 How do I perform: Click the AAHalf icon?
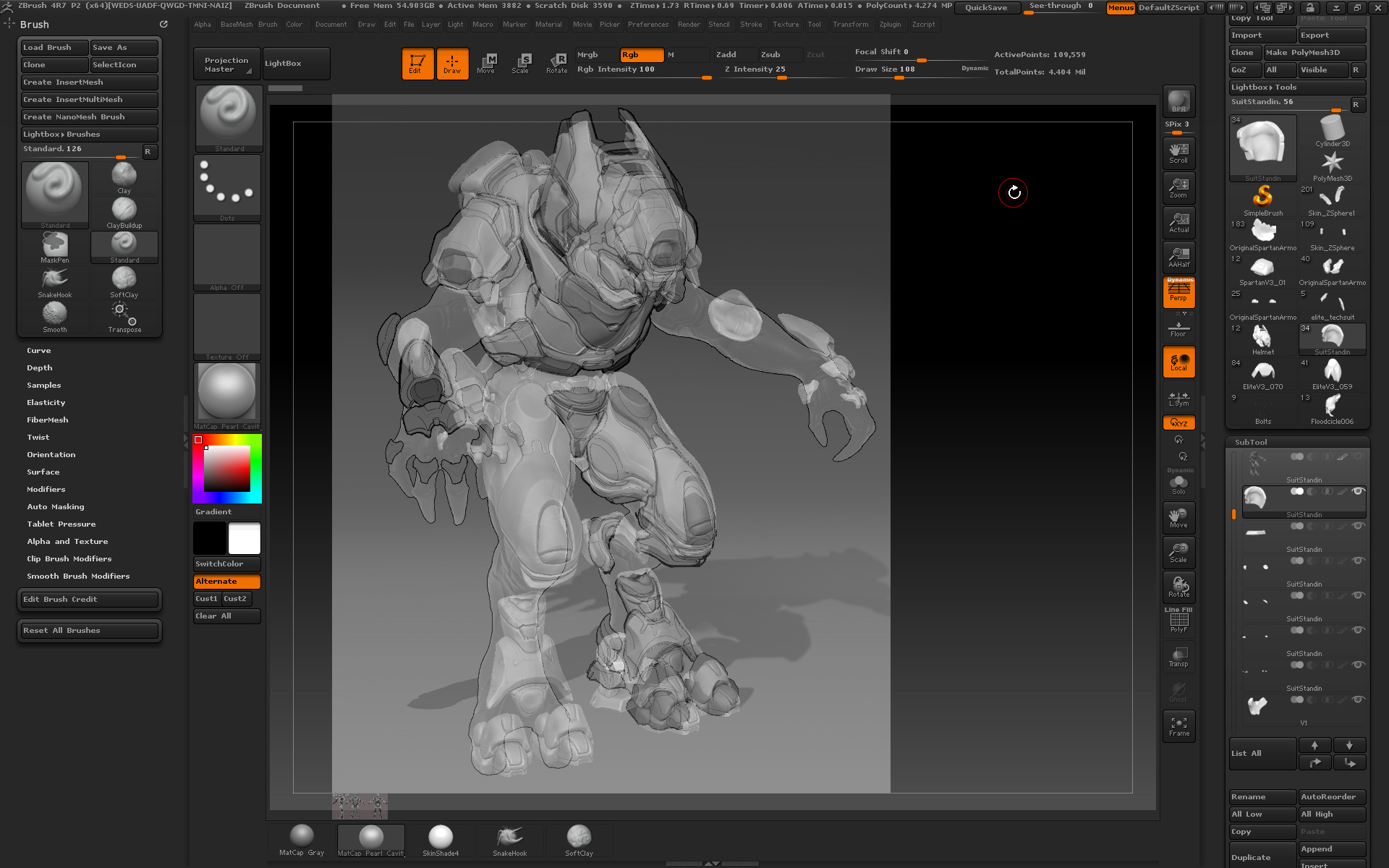tap(1178, 258)
